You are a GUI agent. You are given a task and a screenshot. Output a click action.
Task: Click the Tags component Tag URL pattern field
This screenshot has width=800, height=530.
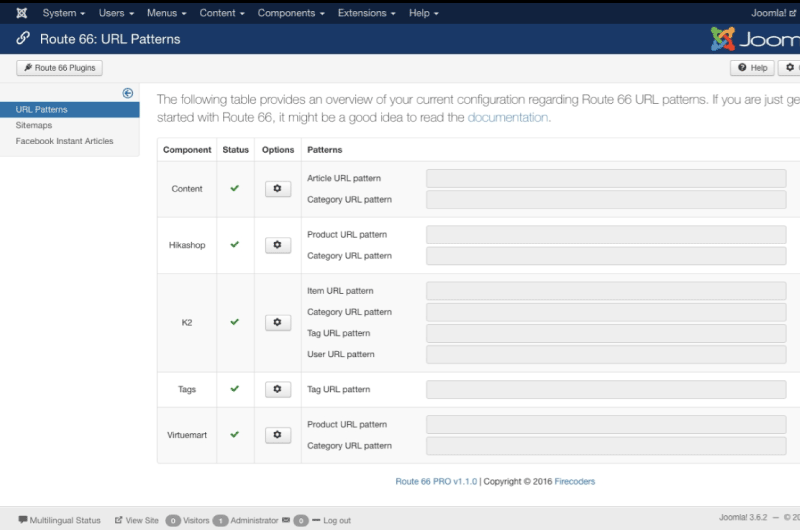[x=606, y=390]
